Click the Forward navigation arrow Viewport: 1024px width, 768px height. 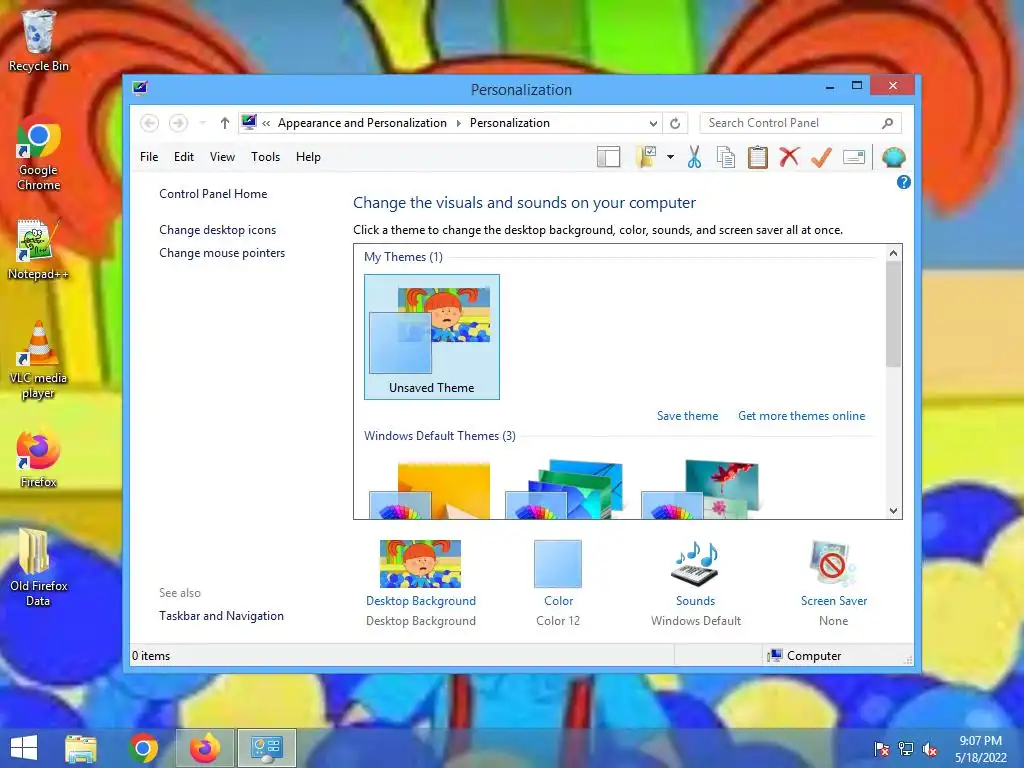[178, 123]
